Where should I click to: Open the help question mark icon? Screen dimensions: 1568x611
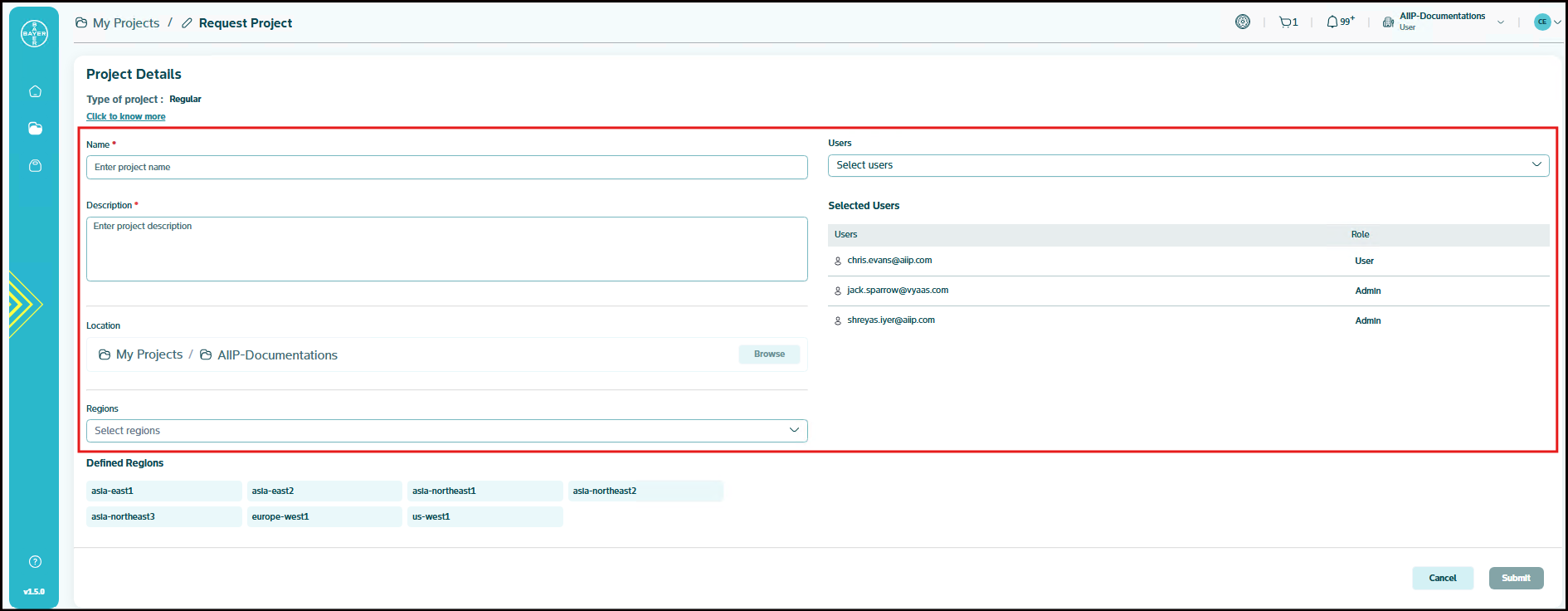coord(35,562)
